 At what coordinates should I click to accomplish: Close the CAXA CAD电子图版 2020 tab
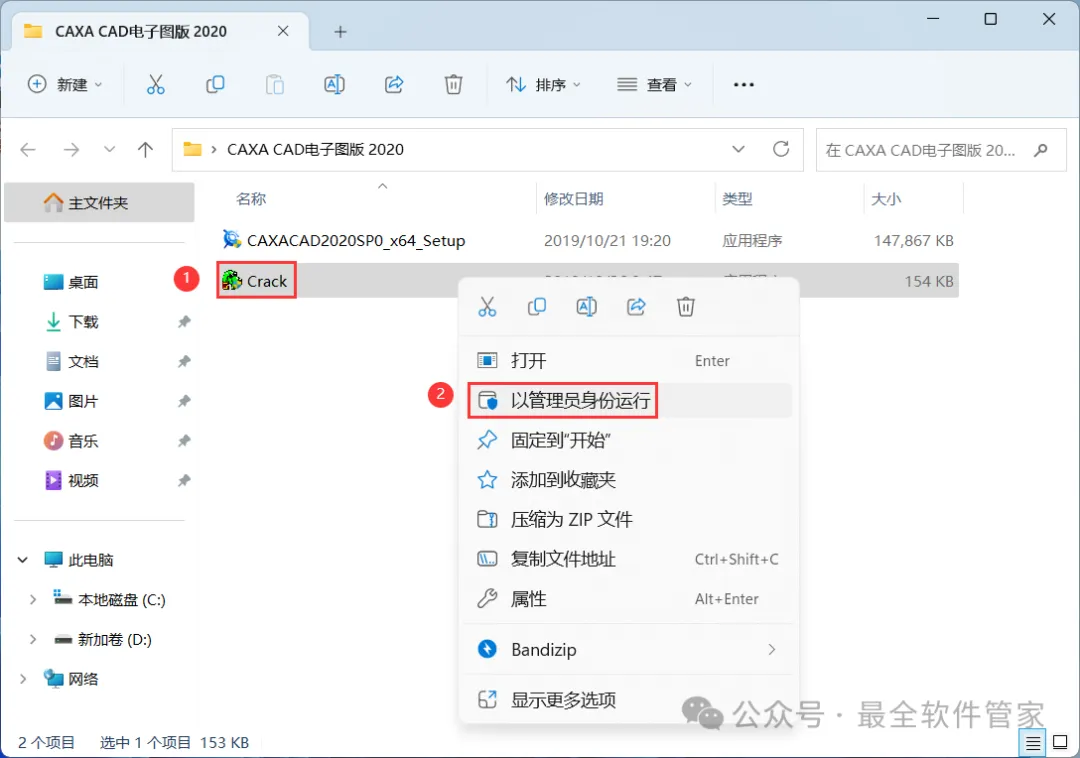coord(283,31)
